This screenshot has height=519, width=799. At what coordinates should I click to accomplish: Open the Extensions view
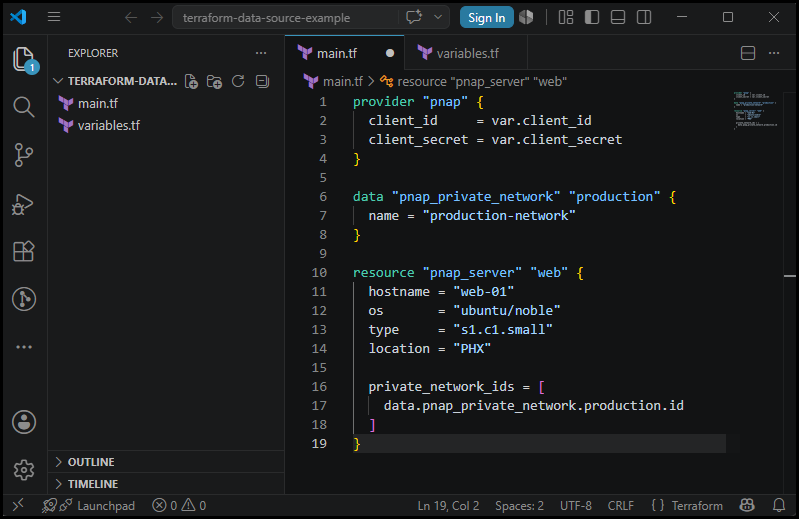click(x=23, y=251)
